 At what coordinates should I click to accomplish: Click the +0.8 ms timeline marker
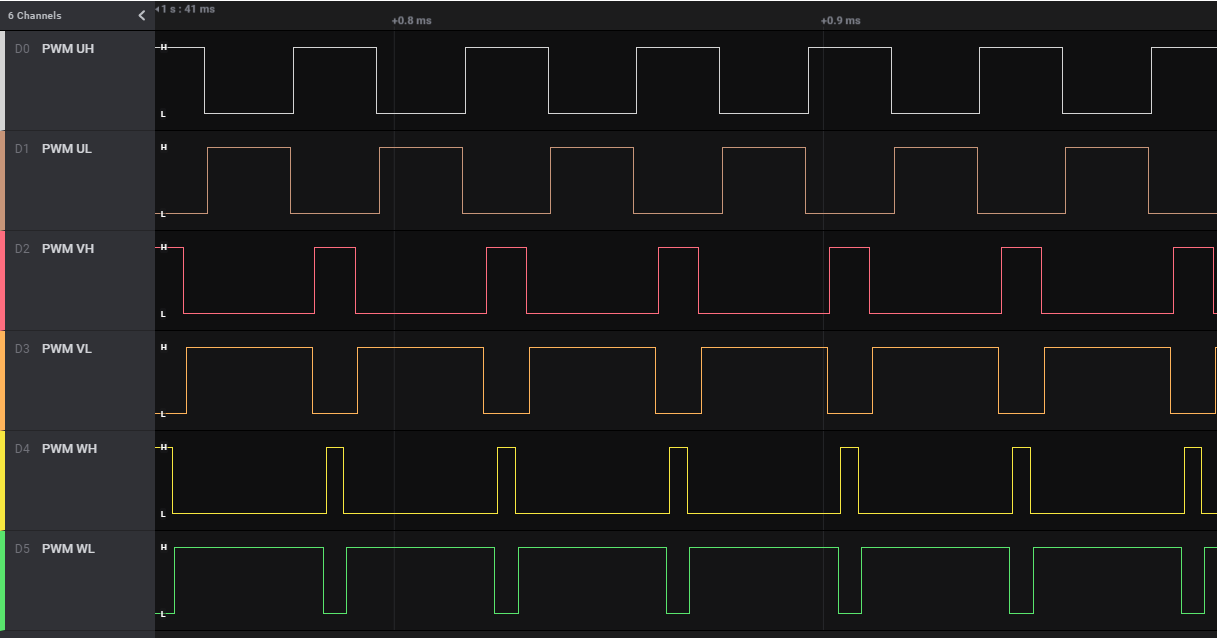tap(411, 21)
